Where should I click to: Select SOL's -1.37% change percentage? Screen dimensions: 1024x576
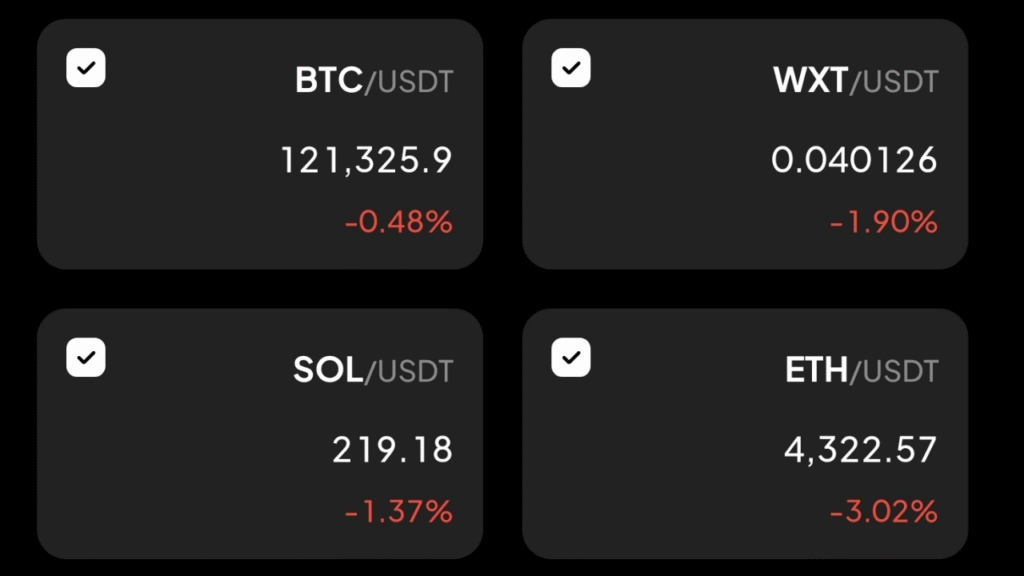[x=398, y=512]
